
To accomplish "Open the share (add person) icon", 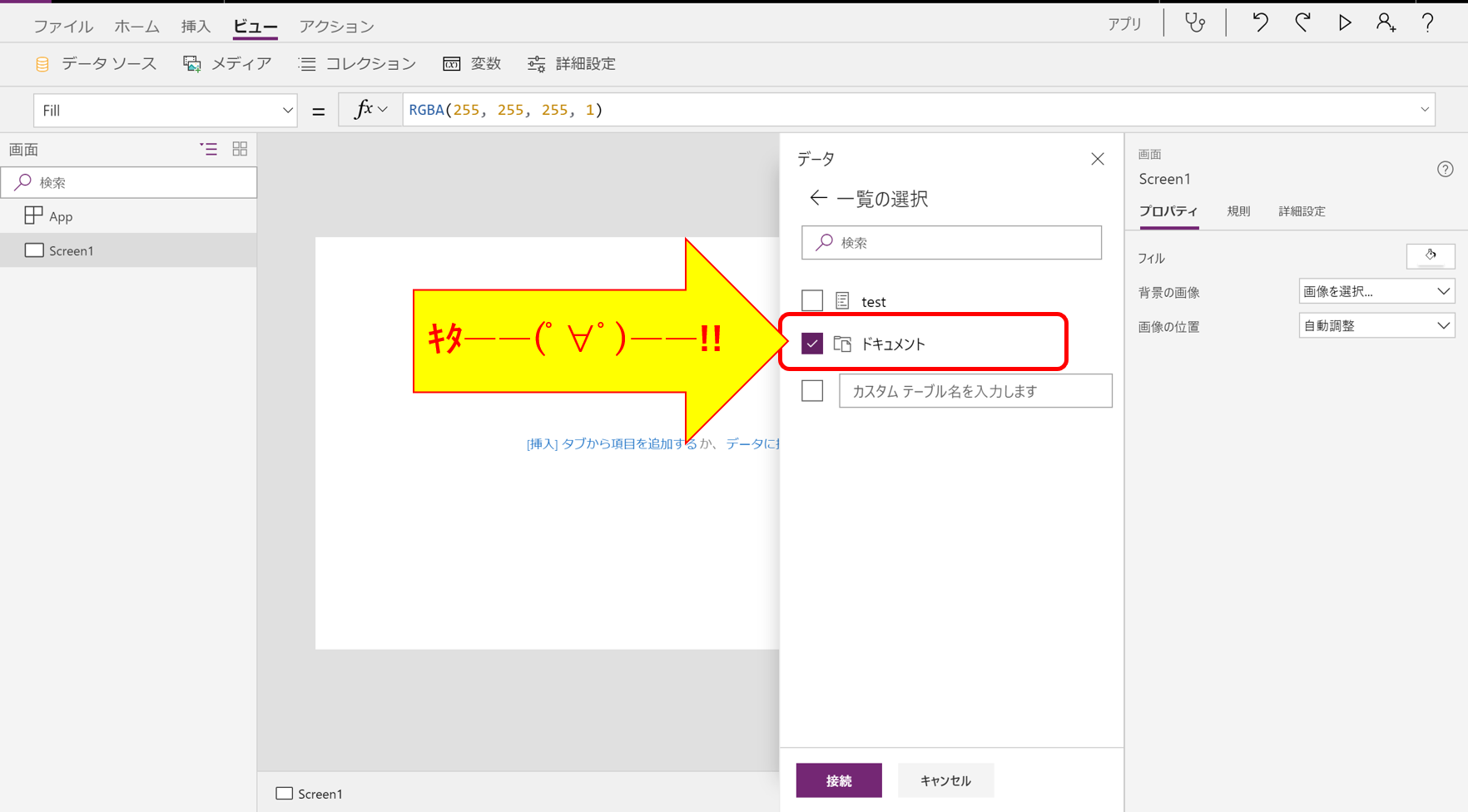I will (1386, 22).
